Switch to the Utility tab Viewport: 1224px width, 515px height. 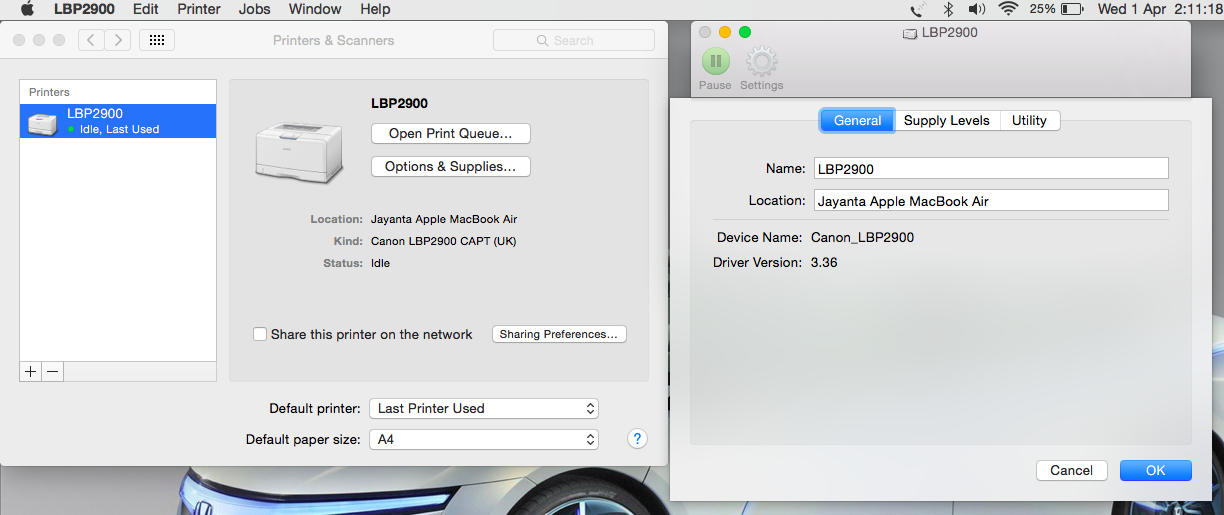[x=1029, y=120]
